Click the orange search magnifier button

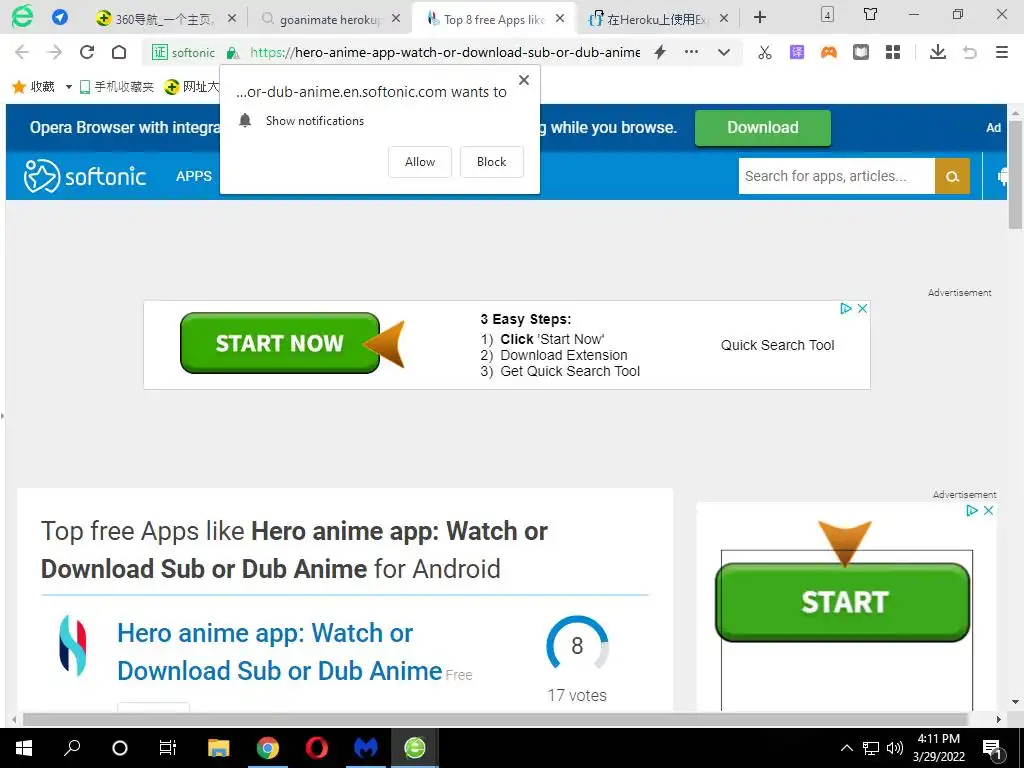point(952,176)
